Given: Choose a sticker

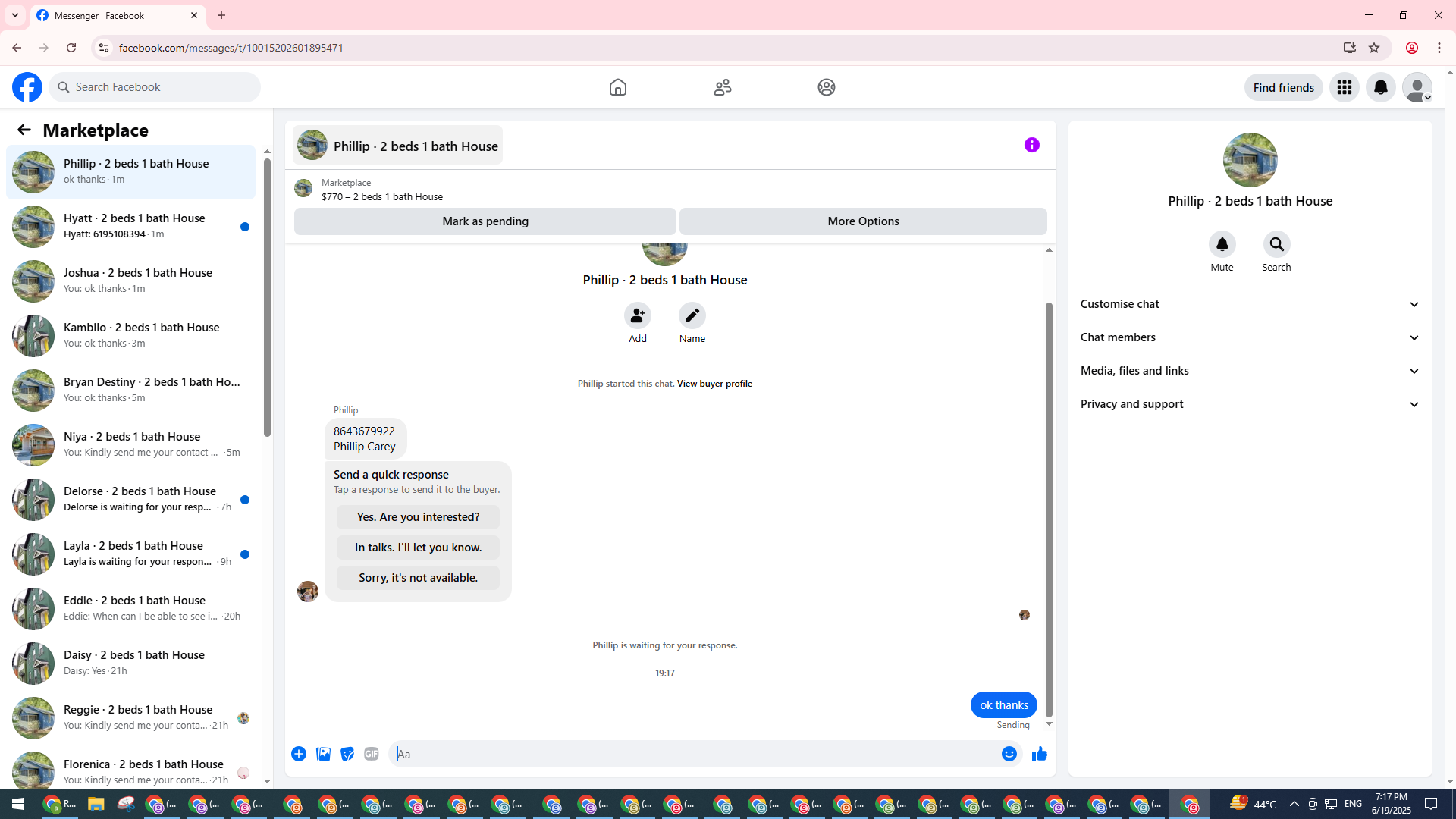Looking at the screenshot, I should click(x=347, y=754).
